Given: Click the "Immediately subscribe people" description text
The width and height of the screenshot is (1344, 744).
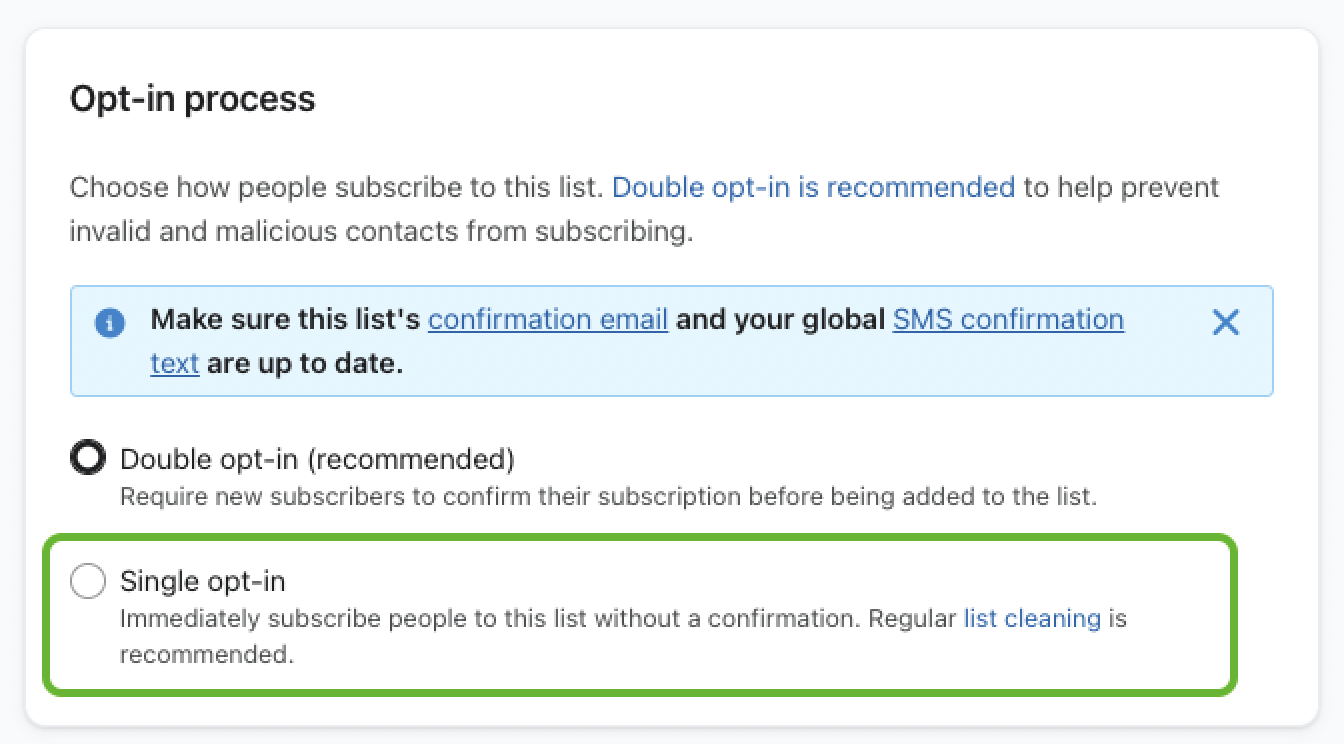Looking at the screenshot, I should [x=490, y=618].
